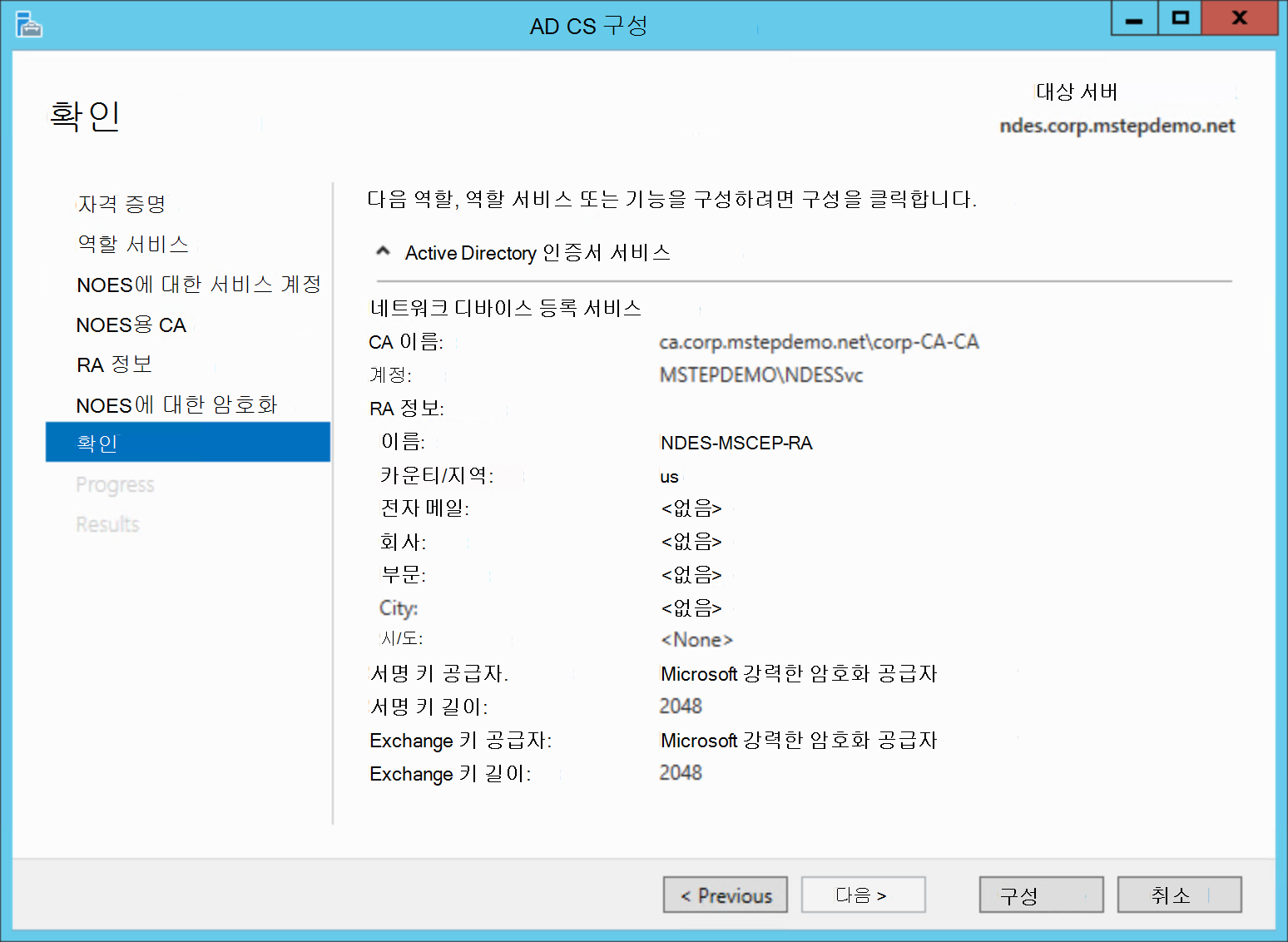
Task: Go to NOES에 대한 암호화 step
Action: [x=176, y=405]
